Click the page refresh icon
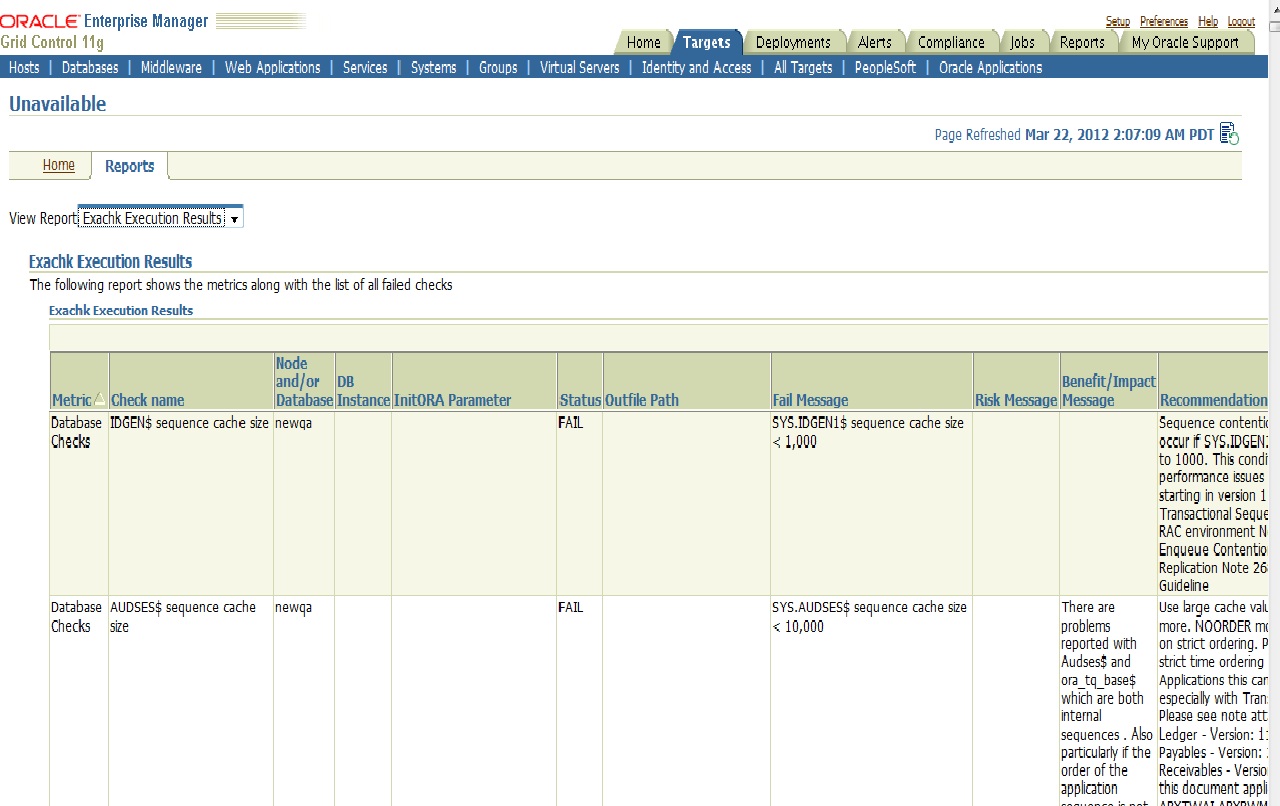1280x806 pixels. coord(1230,134)
